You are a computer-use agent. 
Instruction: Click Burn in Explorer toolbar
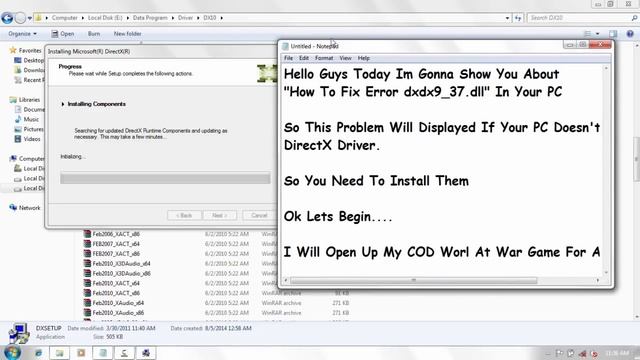point(94,33)
